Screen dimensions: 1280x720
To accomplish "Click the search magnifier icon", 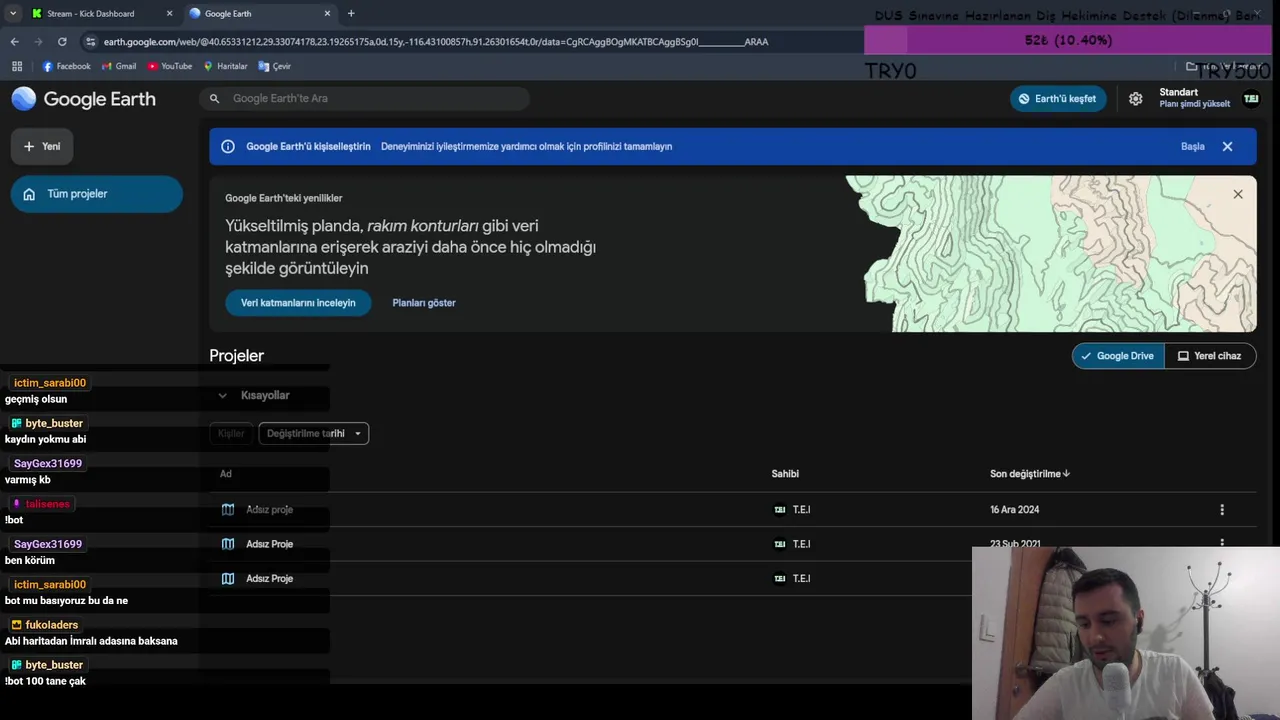I will (x=214, y=99).
